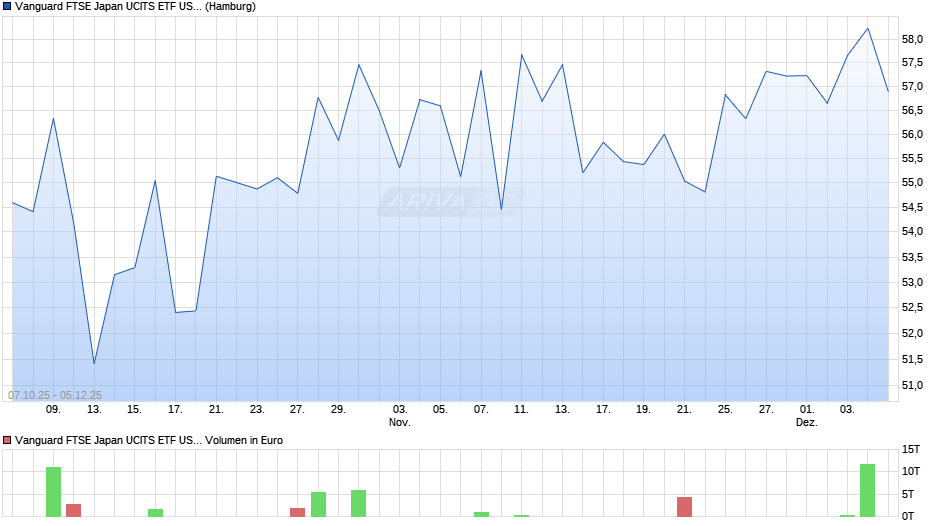Click the y-axis value '57,0'
This screenshot has width=940, height=526.
[x=912, y=87]
